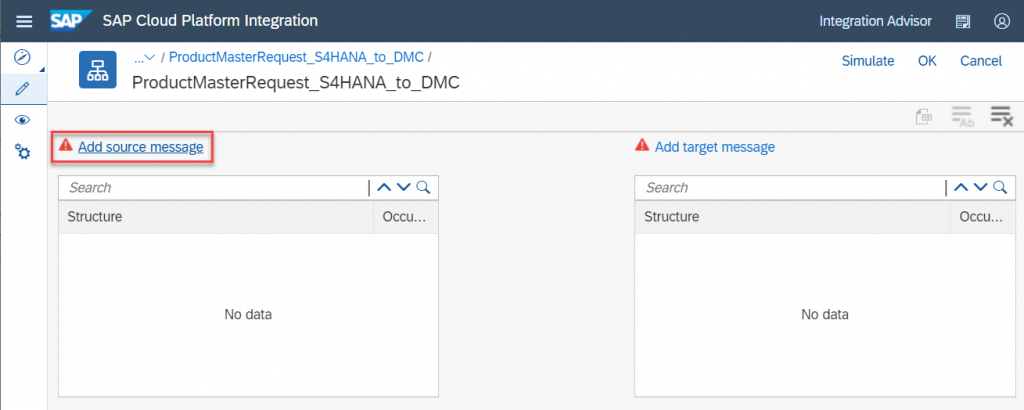Open the hamburger navigation menu
The height and width of the screenshot is (410, 1024).
coord(24,21)
